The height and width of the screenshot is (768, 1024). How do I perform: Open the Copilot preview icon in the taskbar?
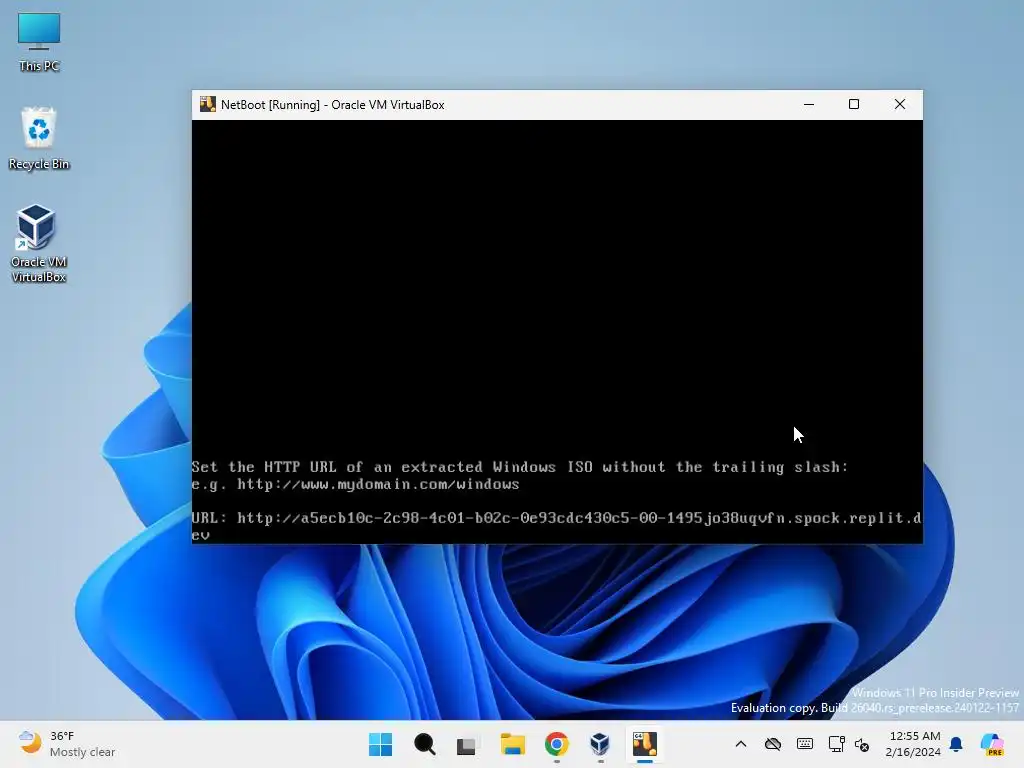tap(992, 744)
